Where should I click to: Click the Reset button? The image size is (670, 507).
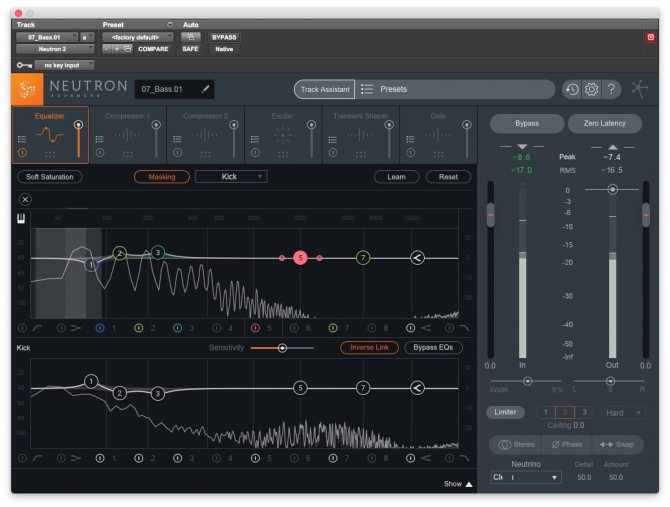click(448, 177)
